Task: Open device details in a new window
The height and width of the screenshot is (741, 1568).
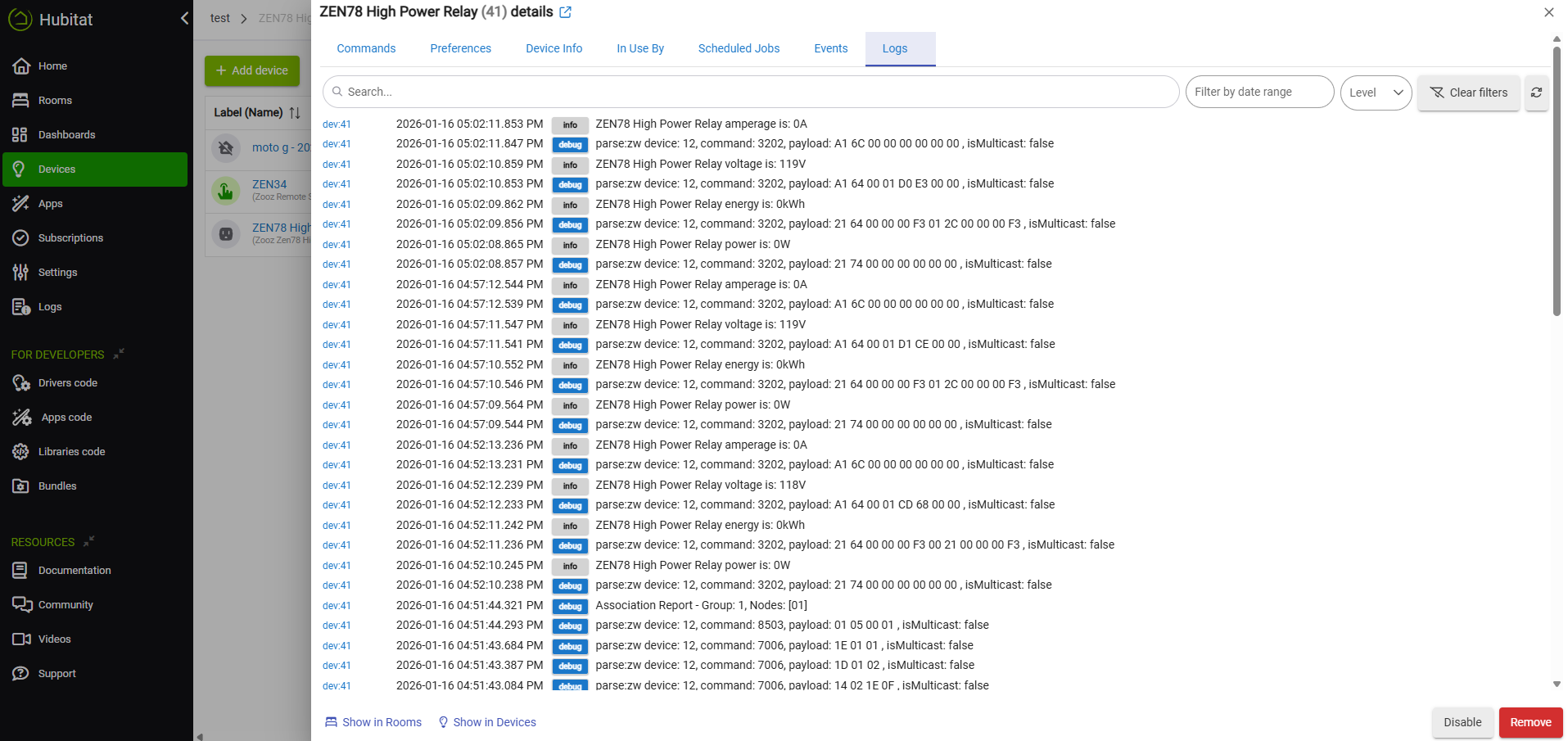Action: point(565,12)
